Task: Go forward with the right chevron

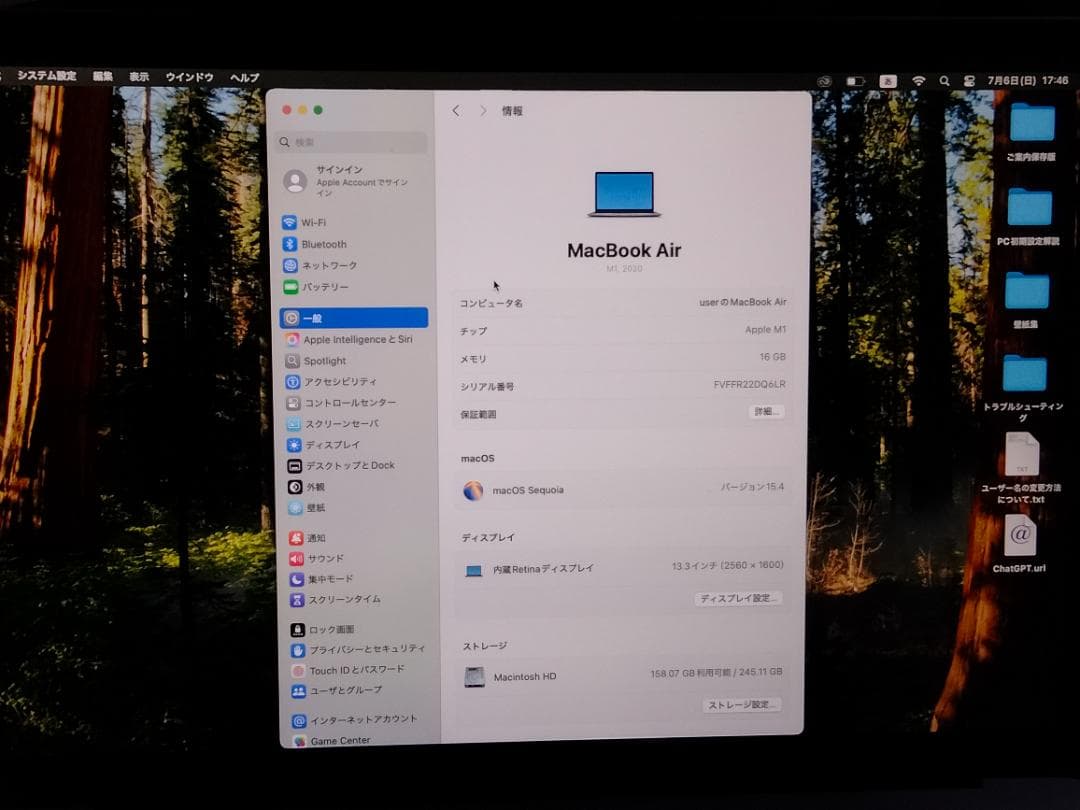Action: coord(483,110)
